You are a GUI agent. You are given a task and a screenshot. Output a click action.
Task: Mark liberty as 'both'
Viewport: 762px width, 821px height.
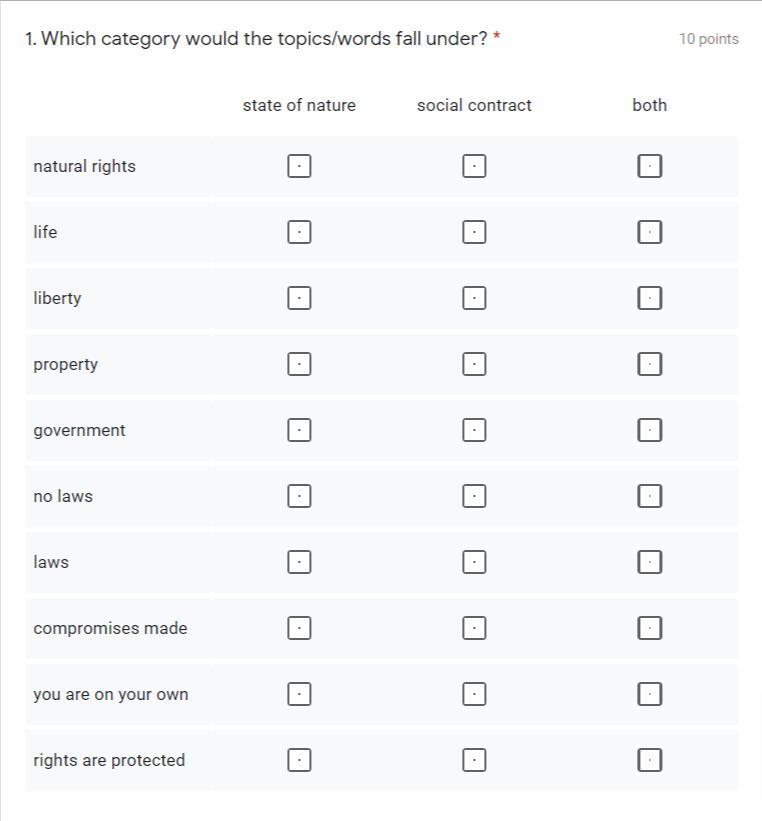(649, 298)
